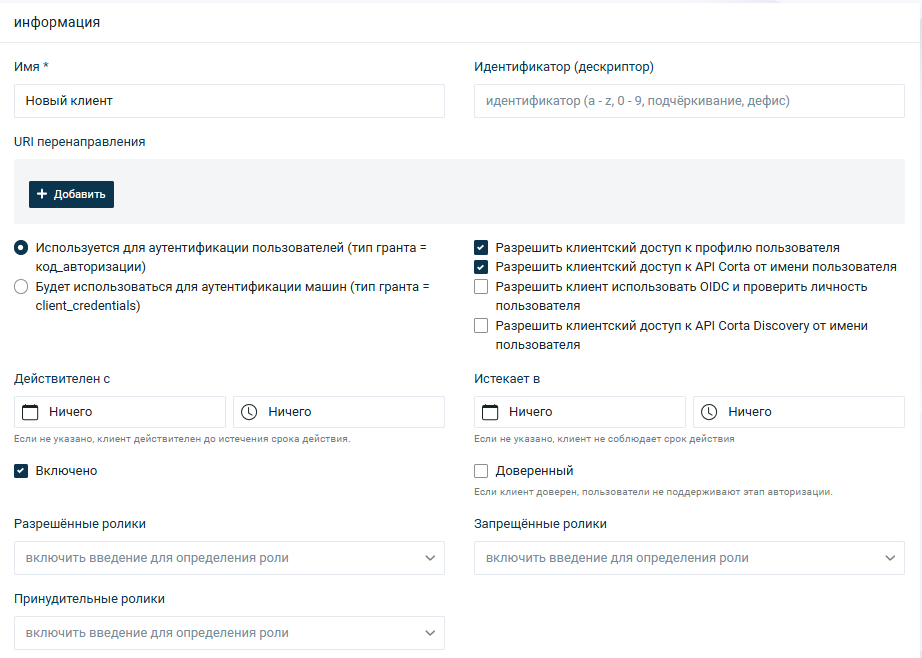Check the Доверенный checkbox
This screenshot has height=658, width=922.
pyautogui.click(x=481, y=470)
